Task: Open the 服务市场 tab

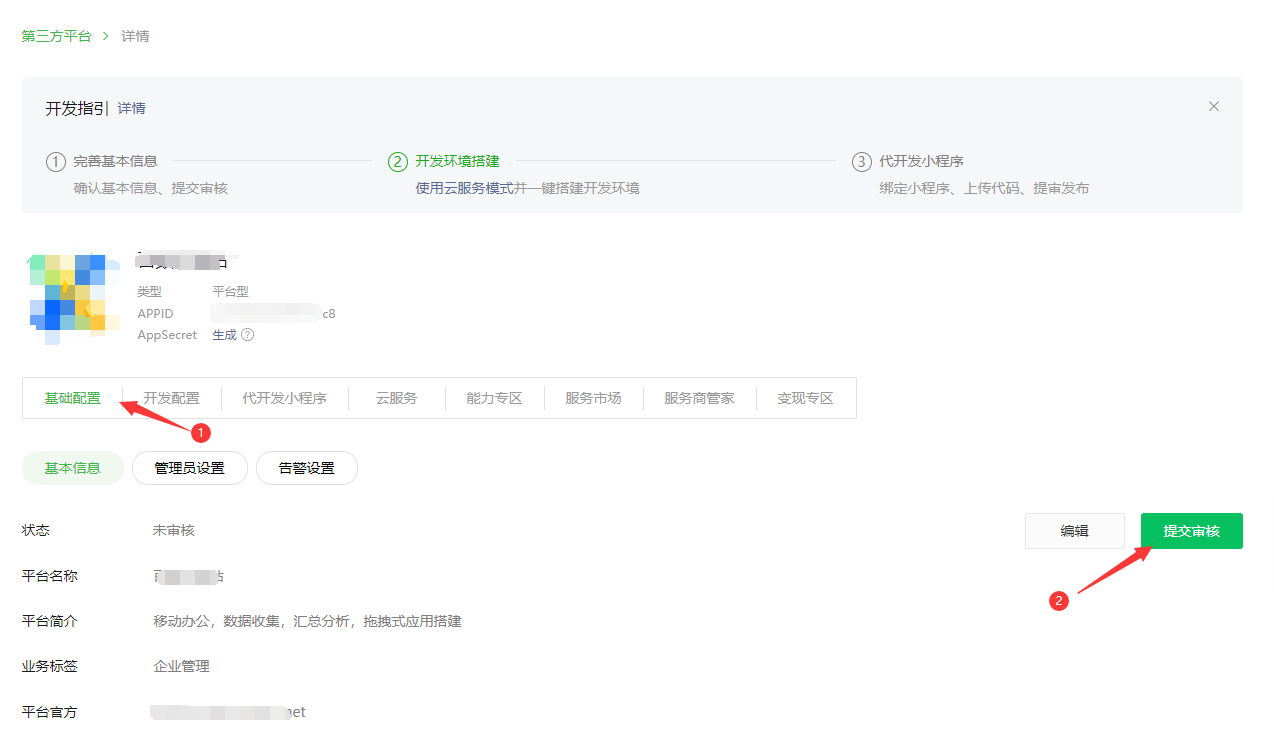Action: 593,398
